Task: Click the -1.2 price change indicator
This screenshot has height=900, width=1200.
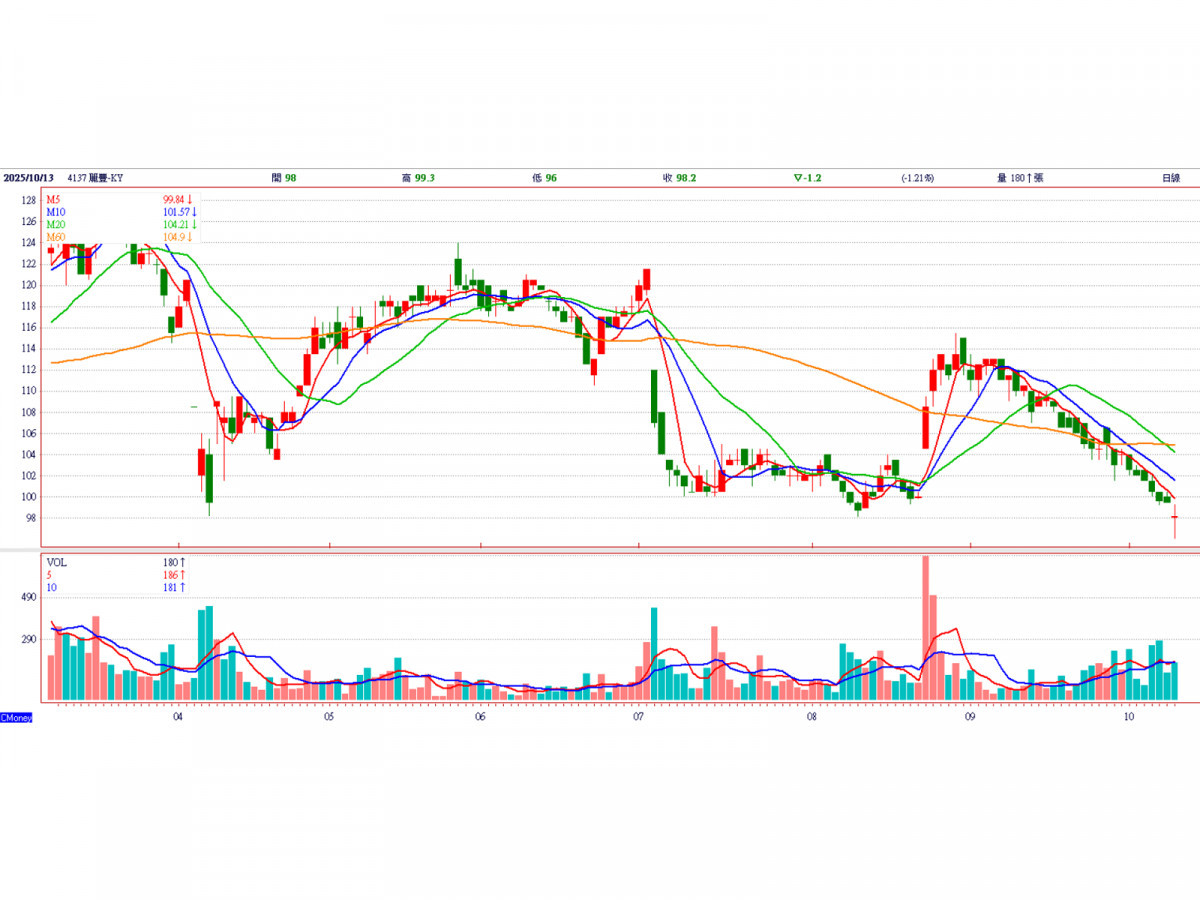Action: [x=807, y=178]
